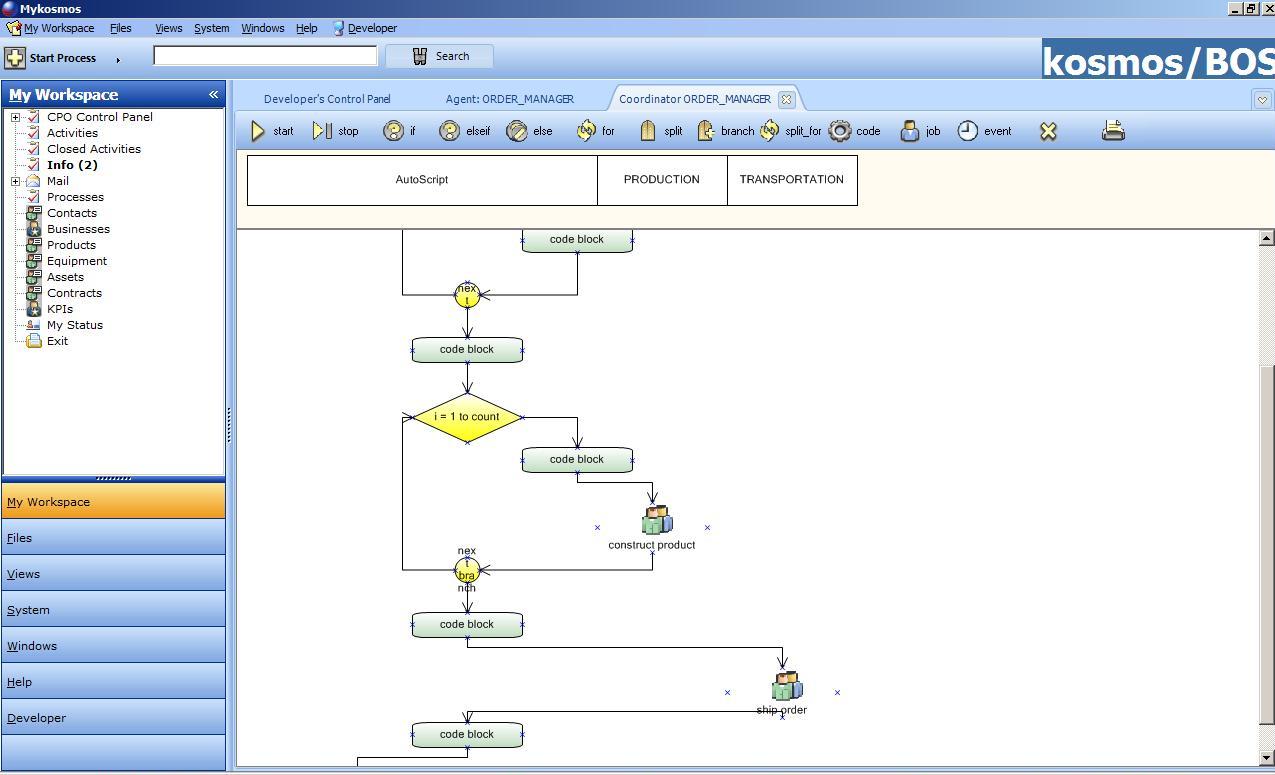
Task: Pick the split_for tool
Action: (790, 131)
